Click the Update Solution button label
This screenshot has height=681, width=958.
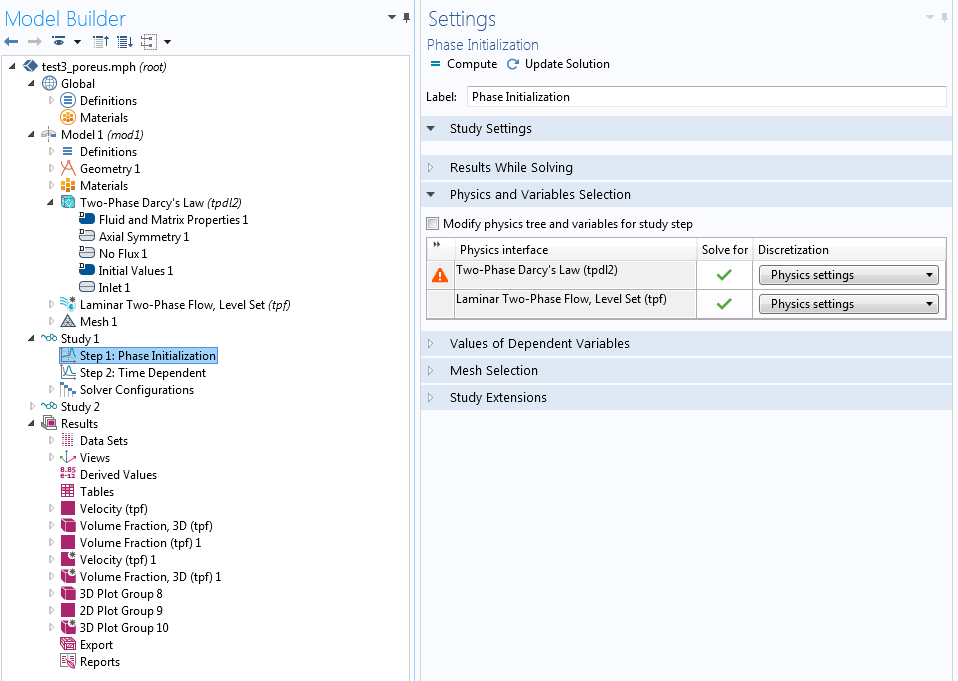(567, 64)
